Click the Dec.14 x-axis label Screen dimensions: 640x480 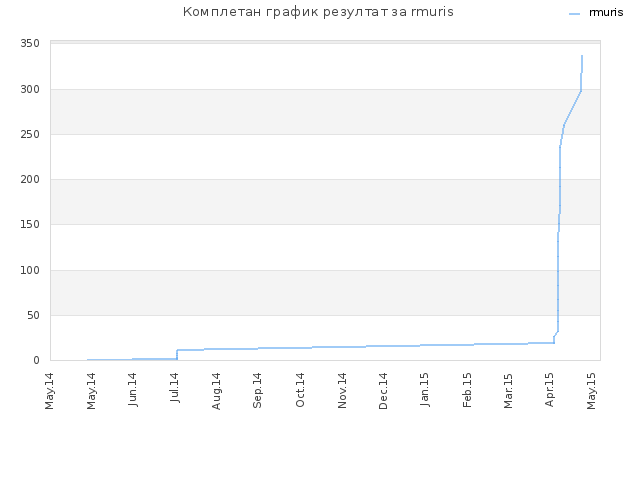pos(383,391)
